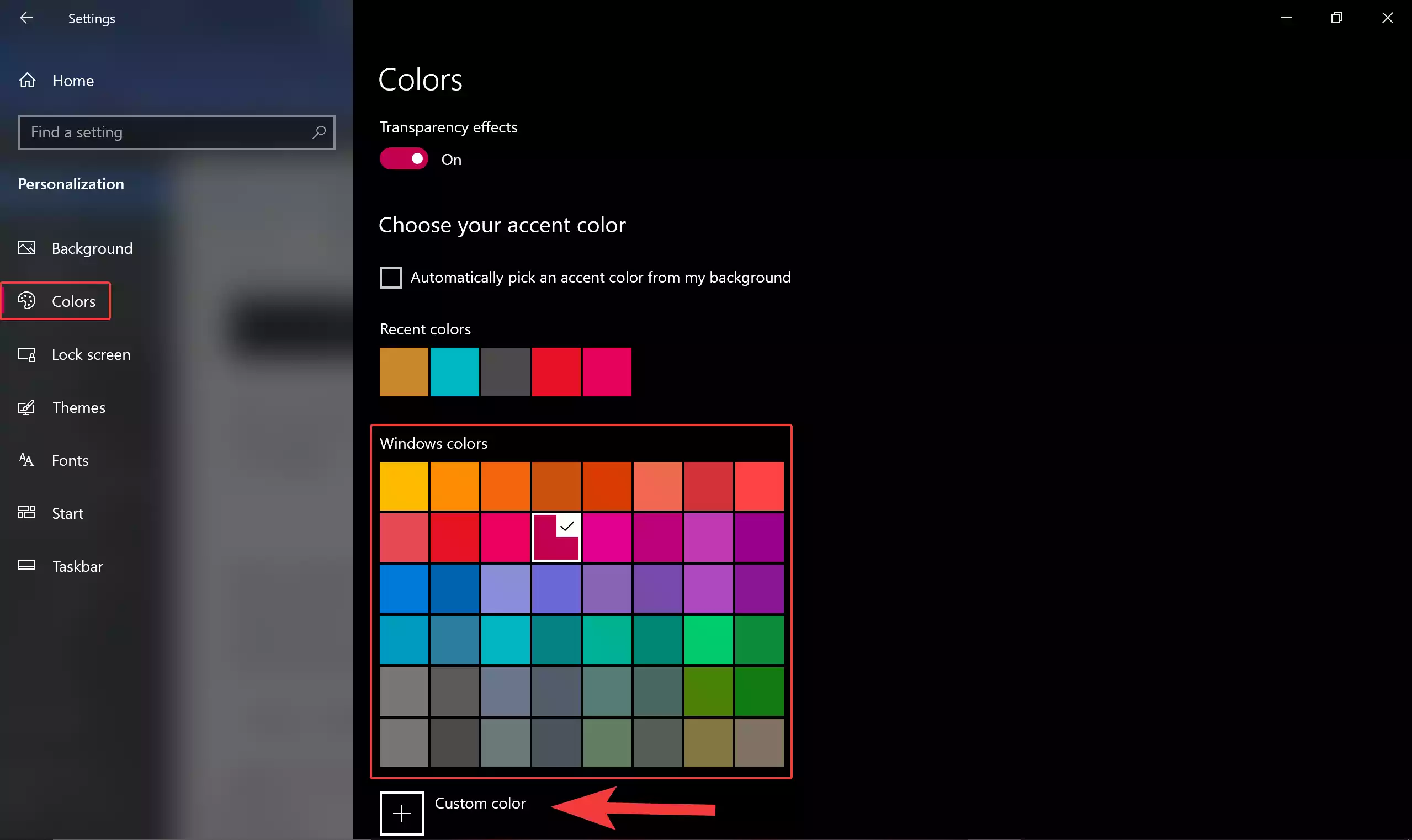Click the Home house icon
This screenshot has width=1412, height=840.
tap(26, 80)
